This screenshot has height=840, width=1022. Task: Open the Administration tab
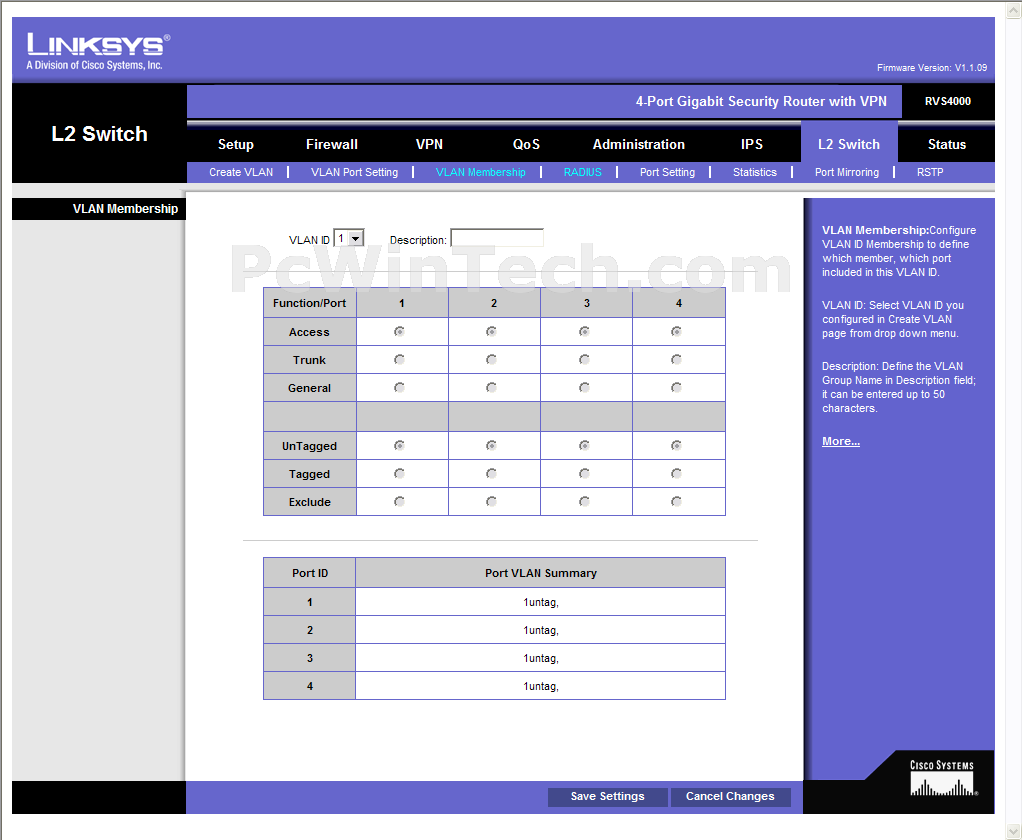639,145
